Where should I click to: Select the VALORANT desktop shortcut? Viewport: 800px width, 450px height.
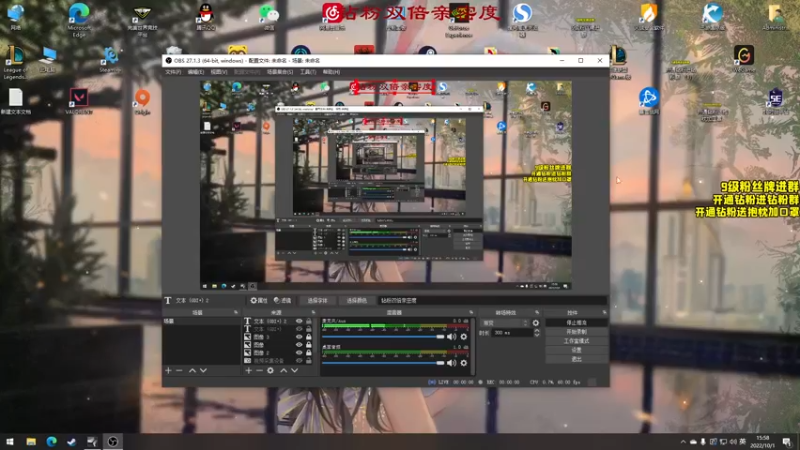point(79,101)
